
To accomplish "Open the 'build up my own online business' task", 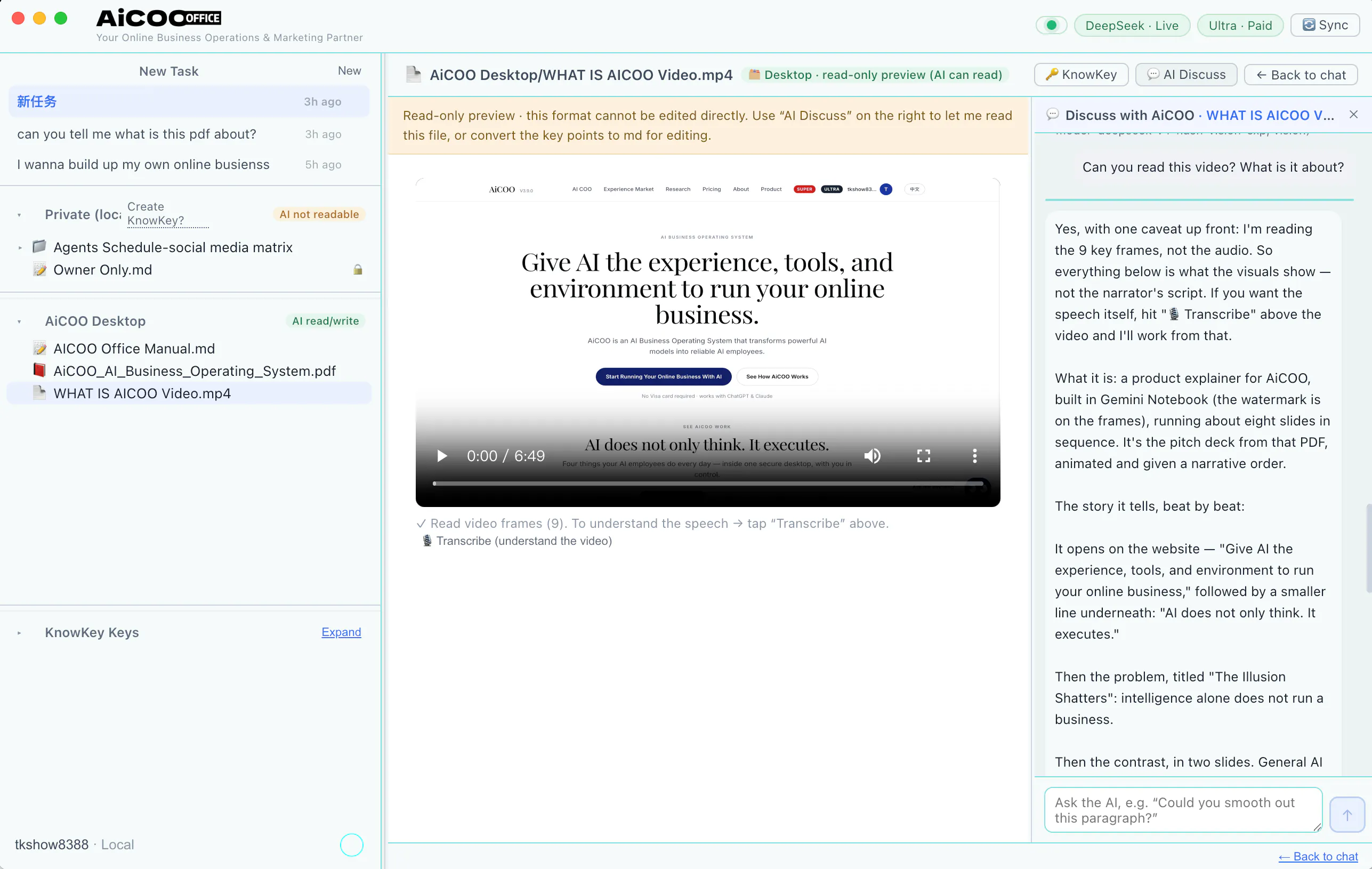I will tap(189, 164).
